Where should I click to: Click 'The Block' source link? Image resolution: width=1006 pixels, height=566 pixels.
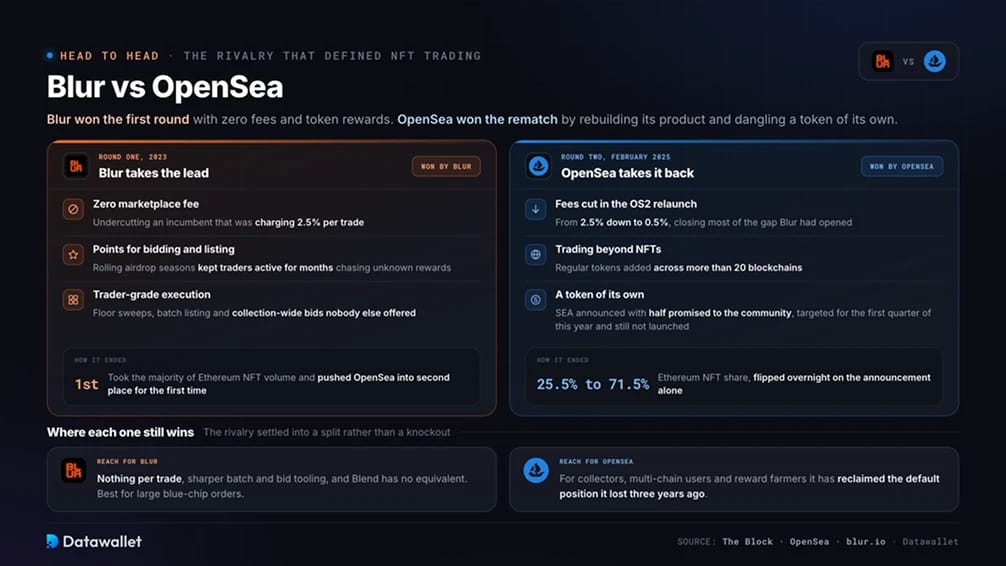click(x=747, y=542)
